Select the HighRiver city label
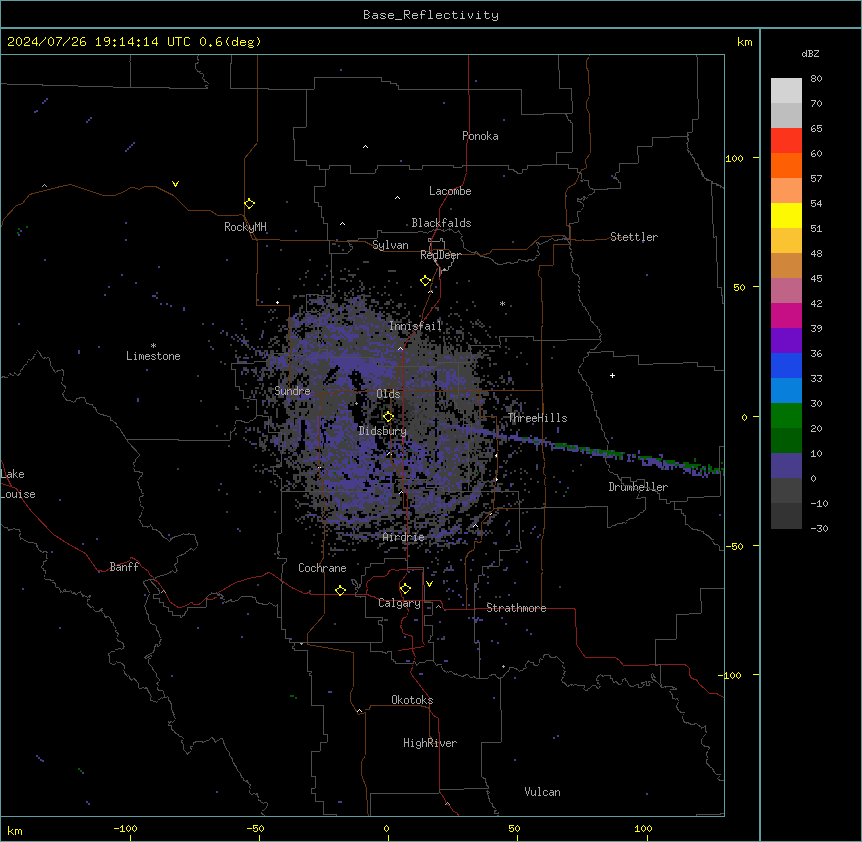The image size is (862, 842). 430,743
